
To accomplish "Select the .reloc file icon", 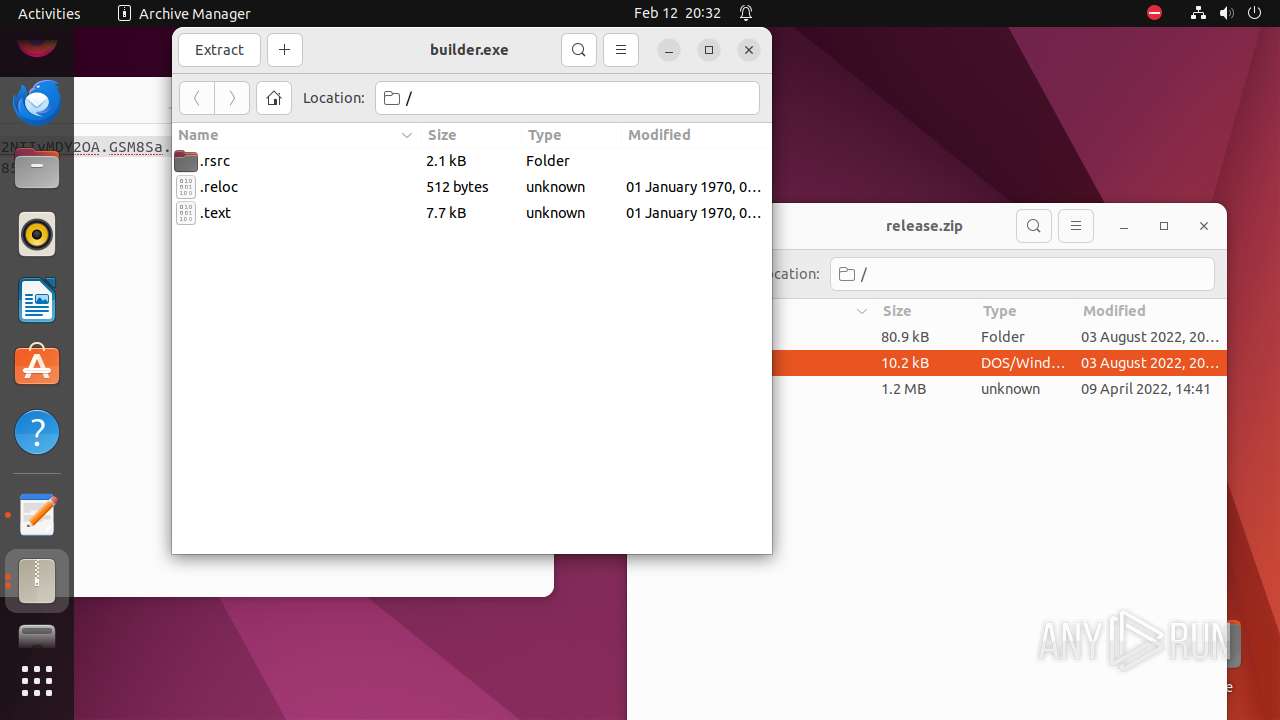I will coord(186,187).
